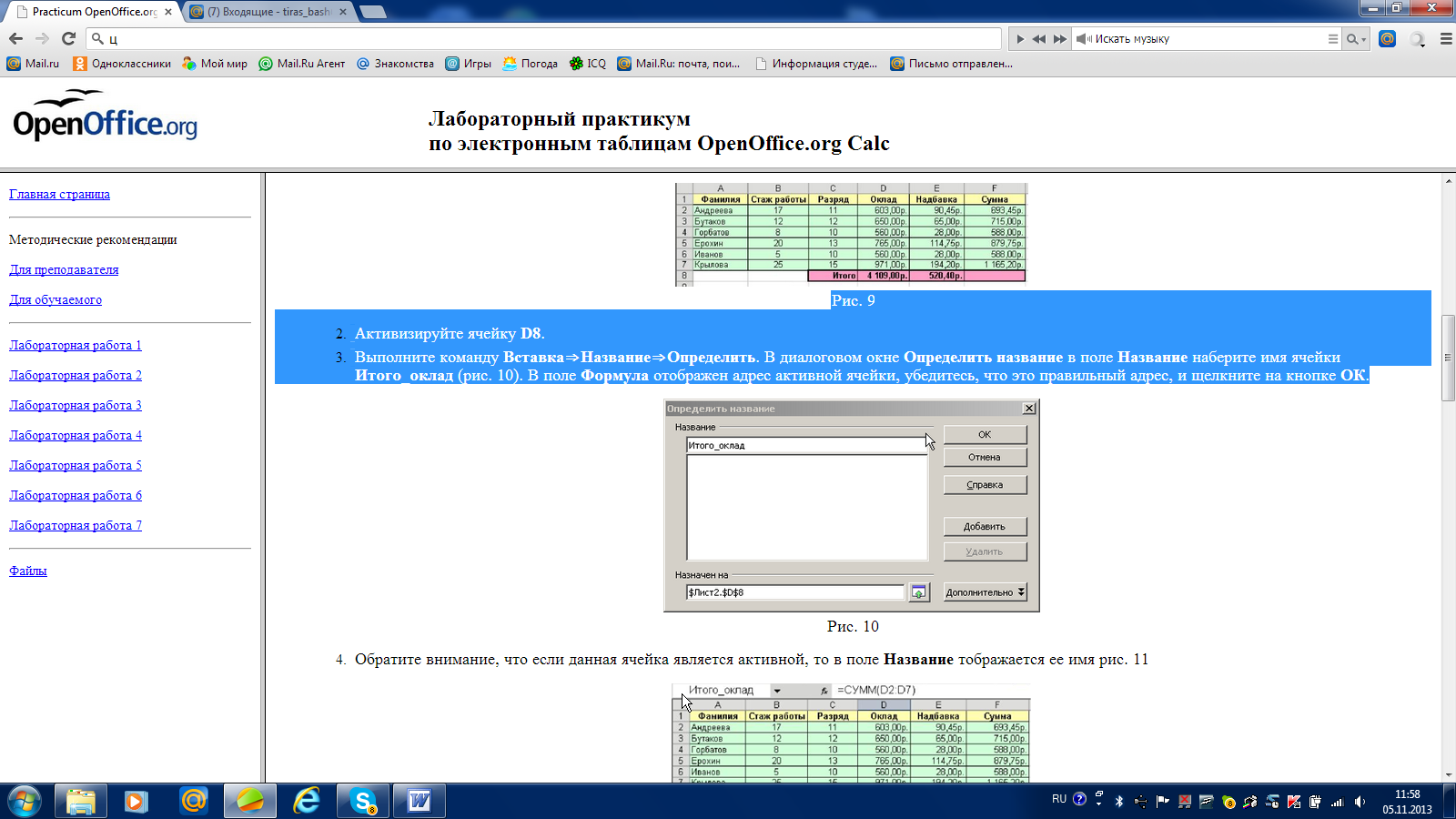Open Internet Explorer from the taskbar
Image resolution: width=1456 pixels, height=819 pixels.
(307, 801)
